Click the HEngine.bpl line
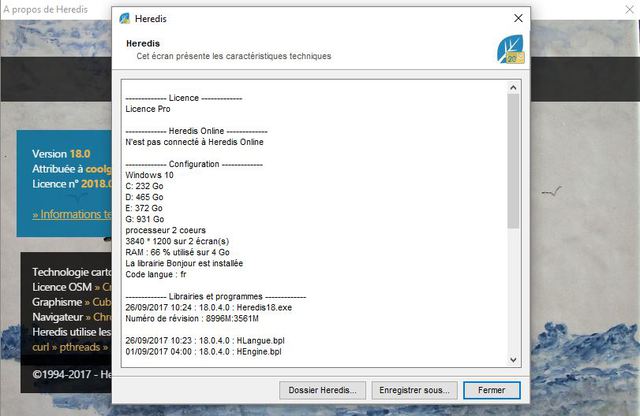The height and width of the screenshot is (416, 640). click(203, 351)
